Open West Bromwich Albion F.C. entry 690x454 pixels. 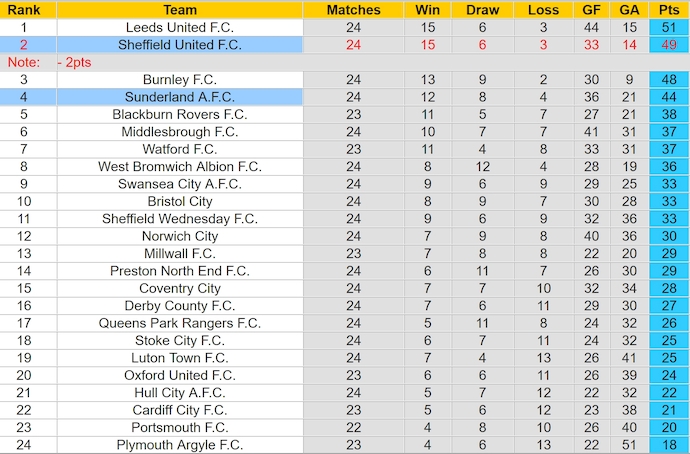[180, 167]
